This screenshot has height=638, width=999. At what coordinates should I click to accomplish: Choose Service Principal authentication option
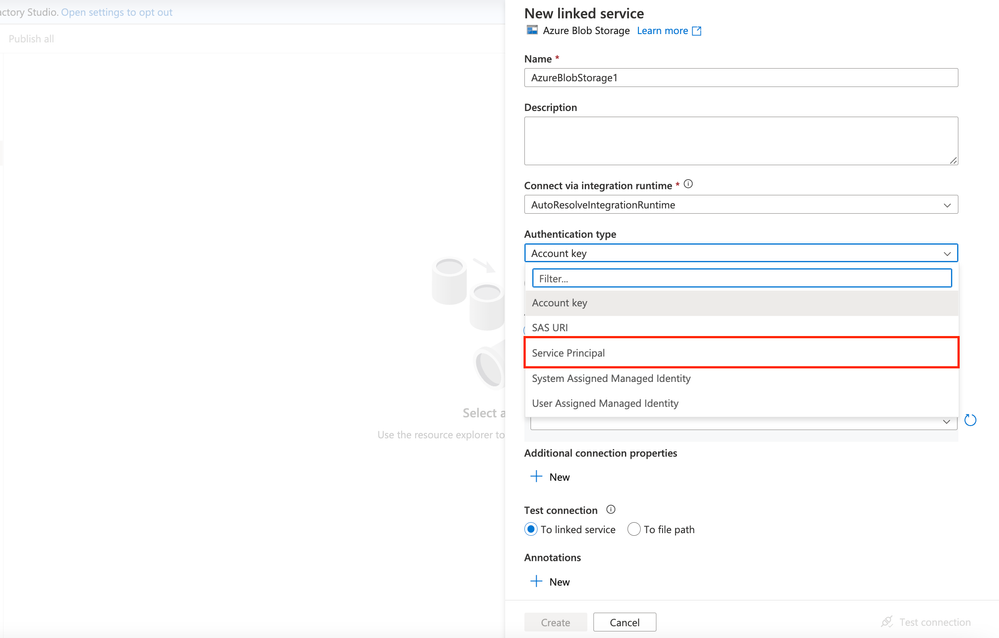point(741,352)
